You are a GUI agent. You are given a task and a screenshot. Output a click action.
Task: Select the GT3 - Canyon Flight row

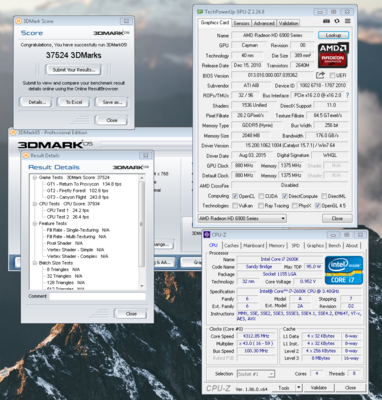[x=77, y=197]
